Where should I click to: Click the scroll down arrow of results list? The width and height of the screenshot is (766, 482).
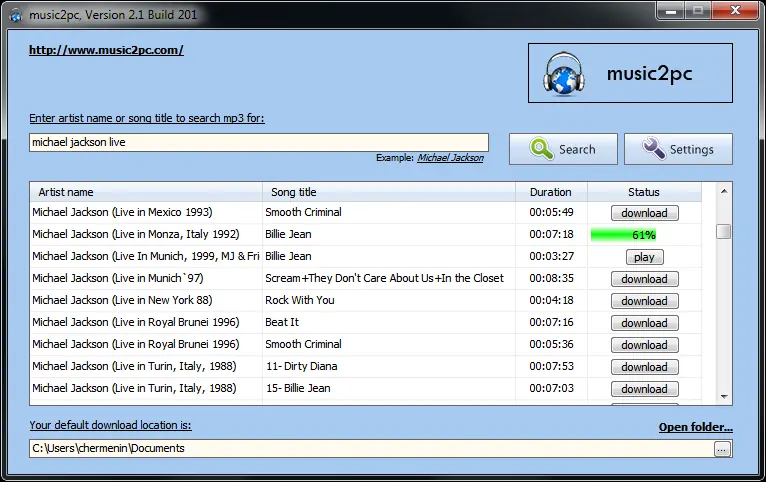click(x=724, y=397)
